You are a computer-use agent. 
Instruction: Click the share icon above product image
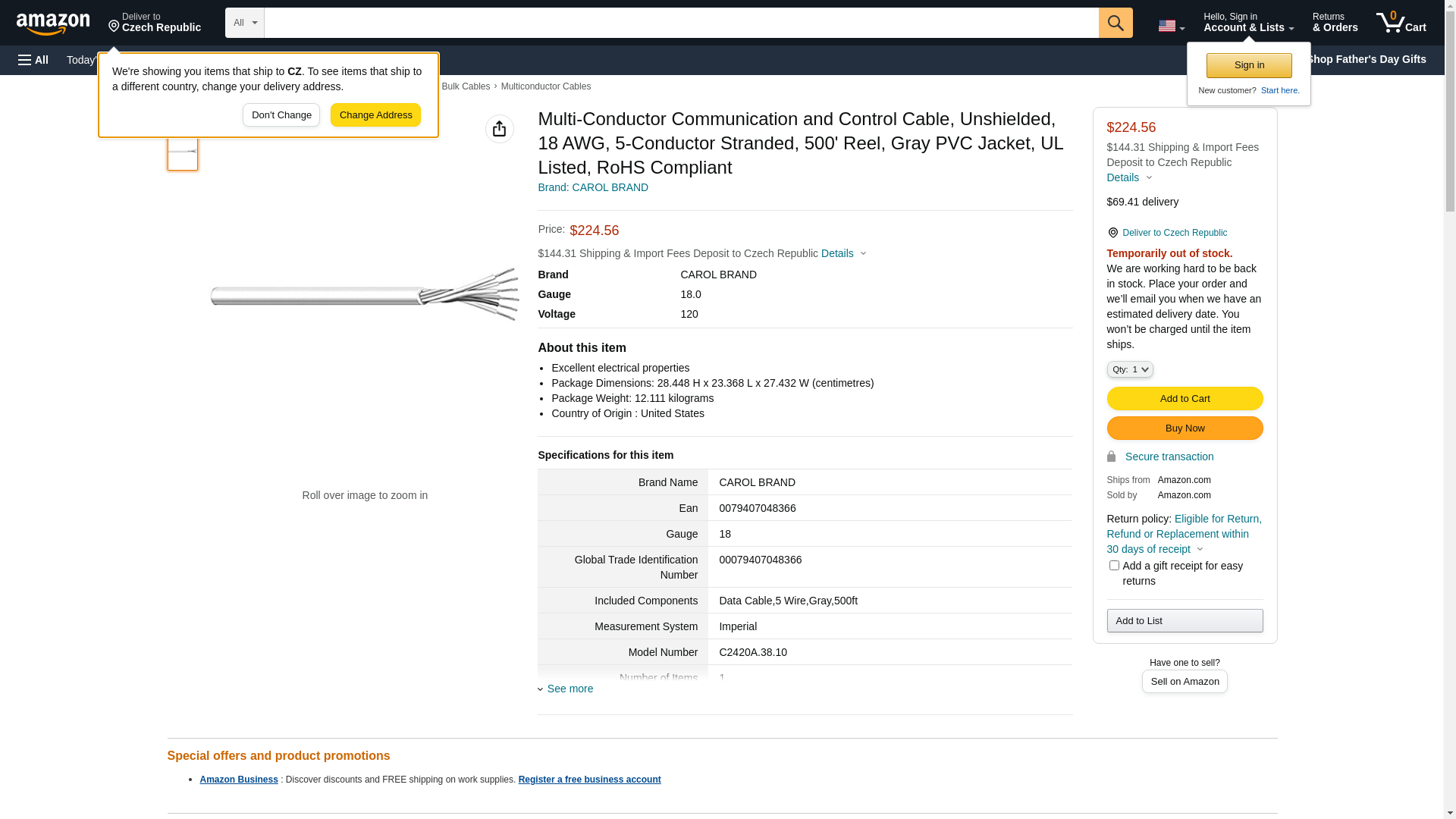(499, 129)
